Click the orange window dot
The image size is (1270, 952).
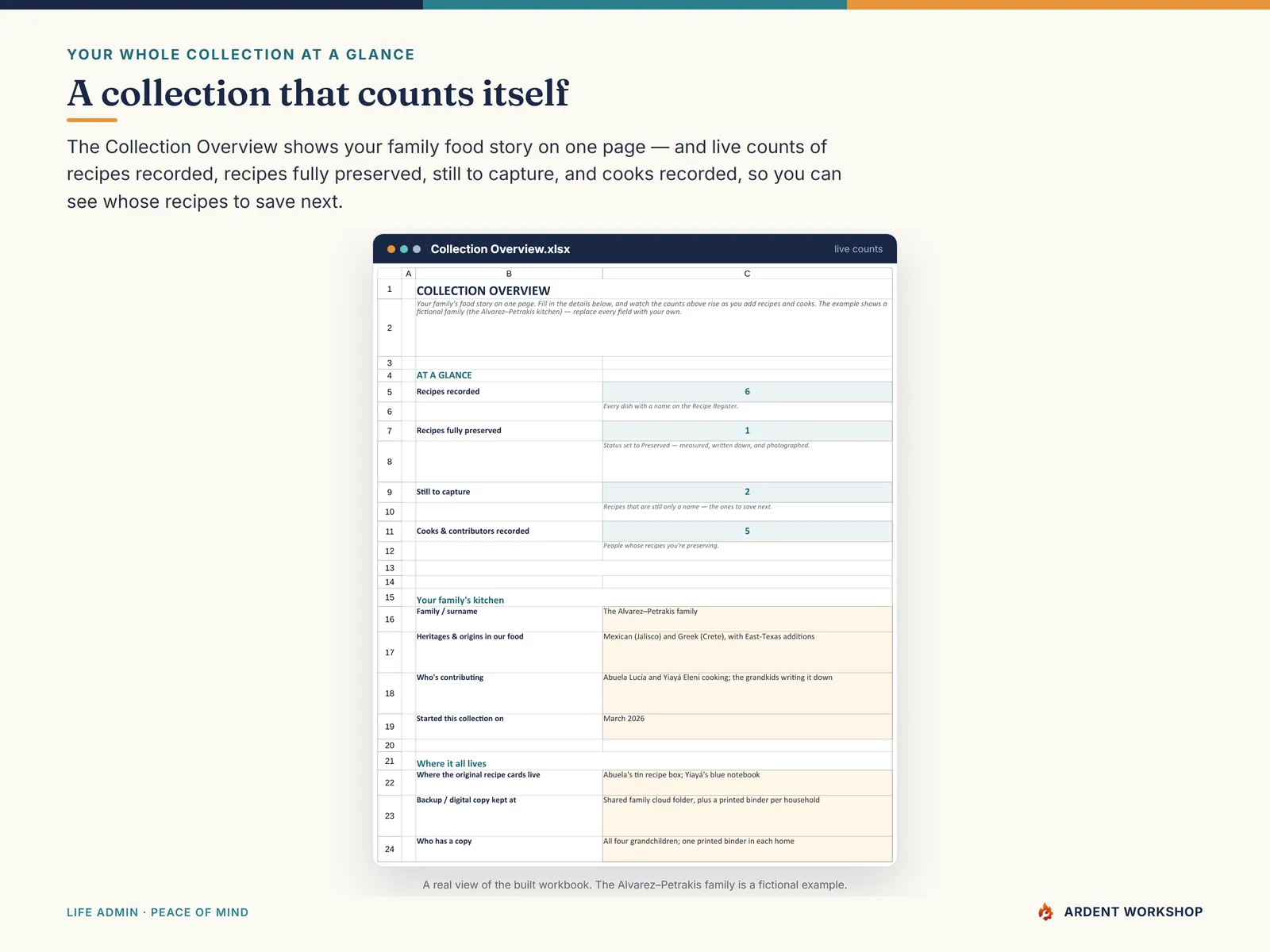[x=391, y=249]
